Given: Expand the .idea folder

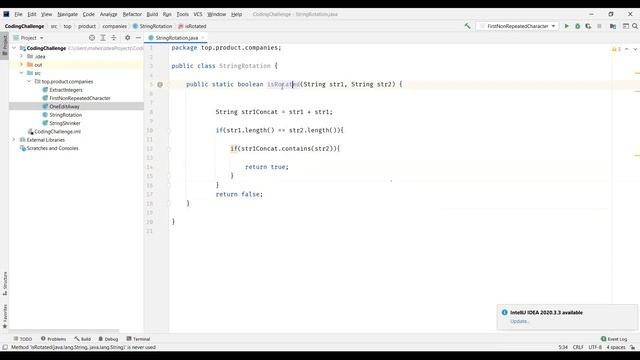Looking at the screenshot, I should (x=22, y=56).
